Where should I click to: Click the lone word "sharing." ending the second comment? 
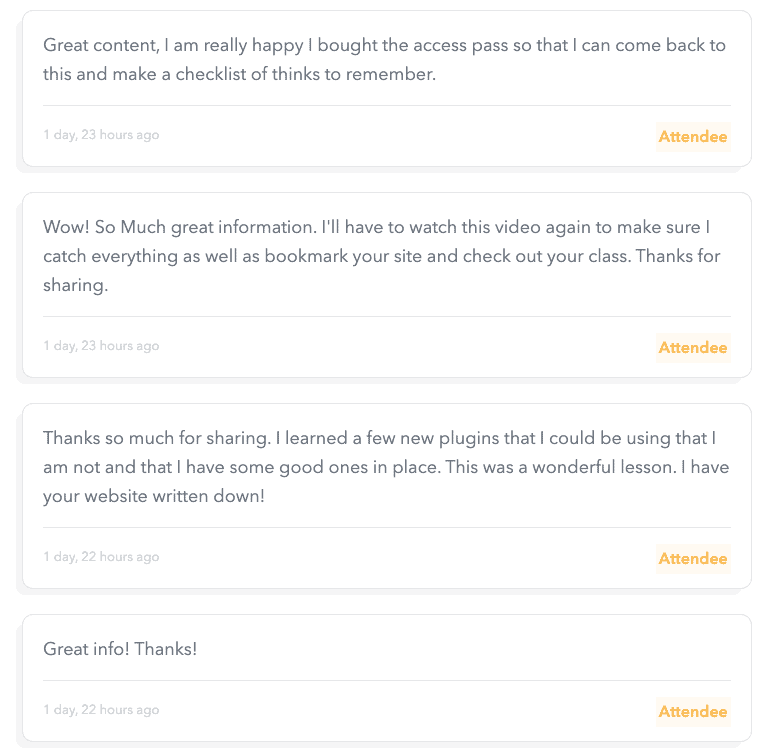coord(75,285)
